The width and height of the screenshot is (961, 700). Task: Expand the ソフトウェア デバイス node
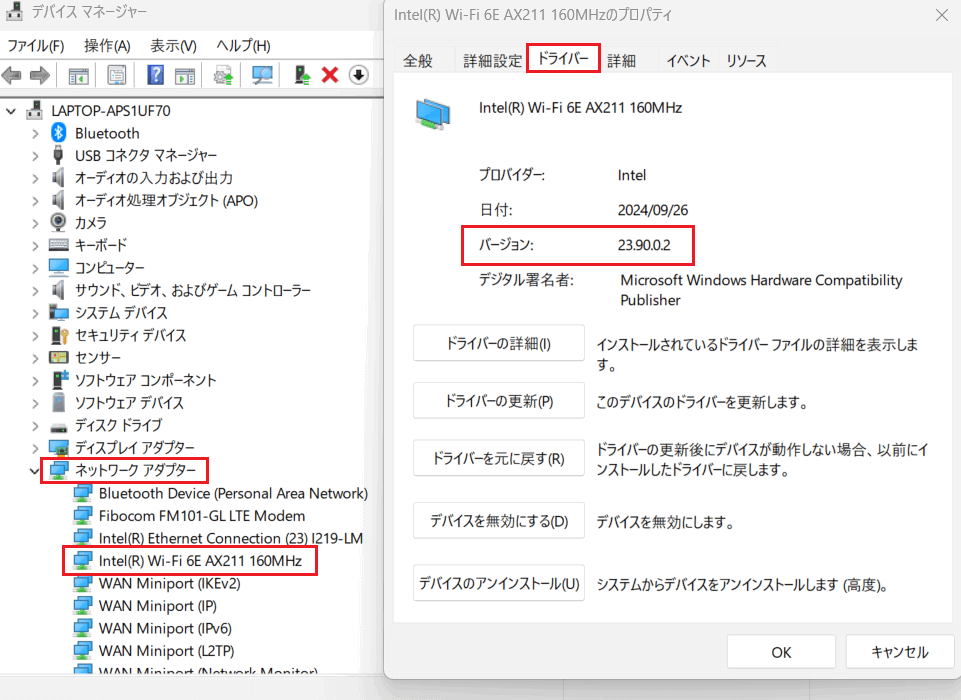tap(35, 403)
